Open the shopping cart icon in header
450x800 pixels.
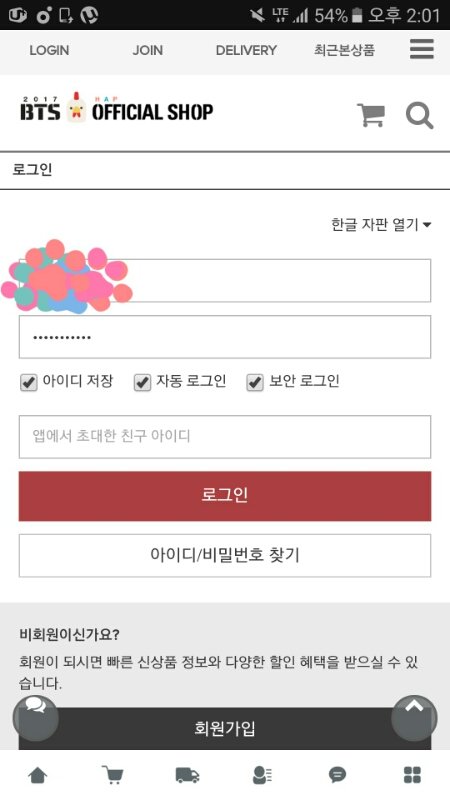click(371, 115)
